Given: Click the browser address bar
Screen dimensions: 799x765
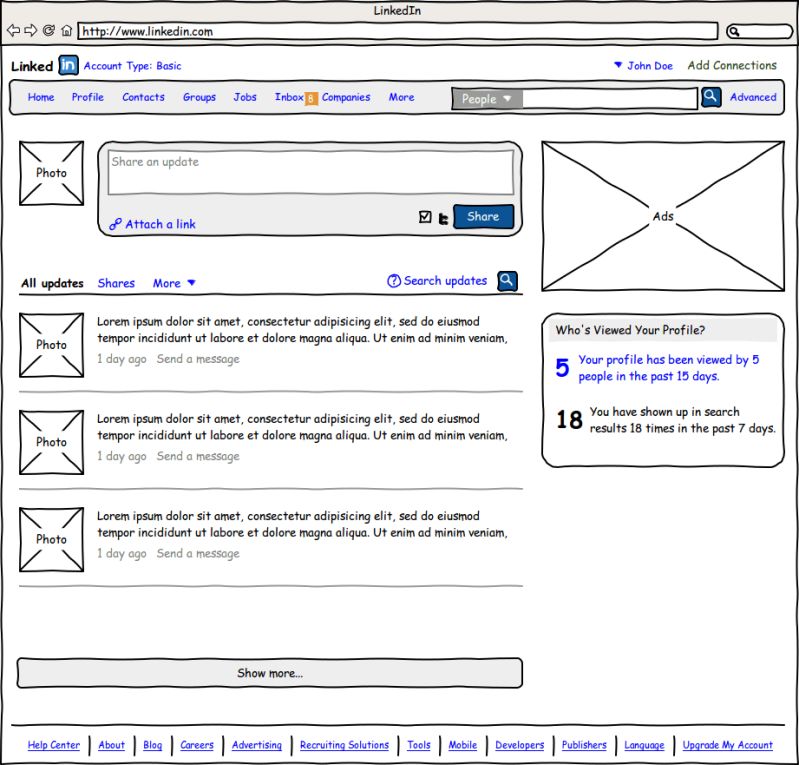Looking at the screenshot, I should pyautogui.click(x=397, y=31).
